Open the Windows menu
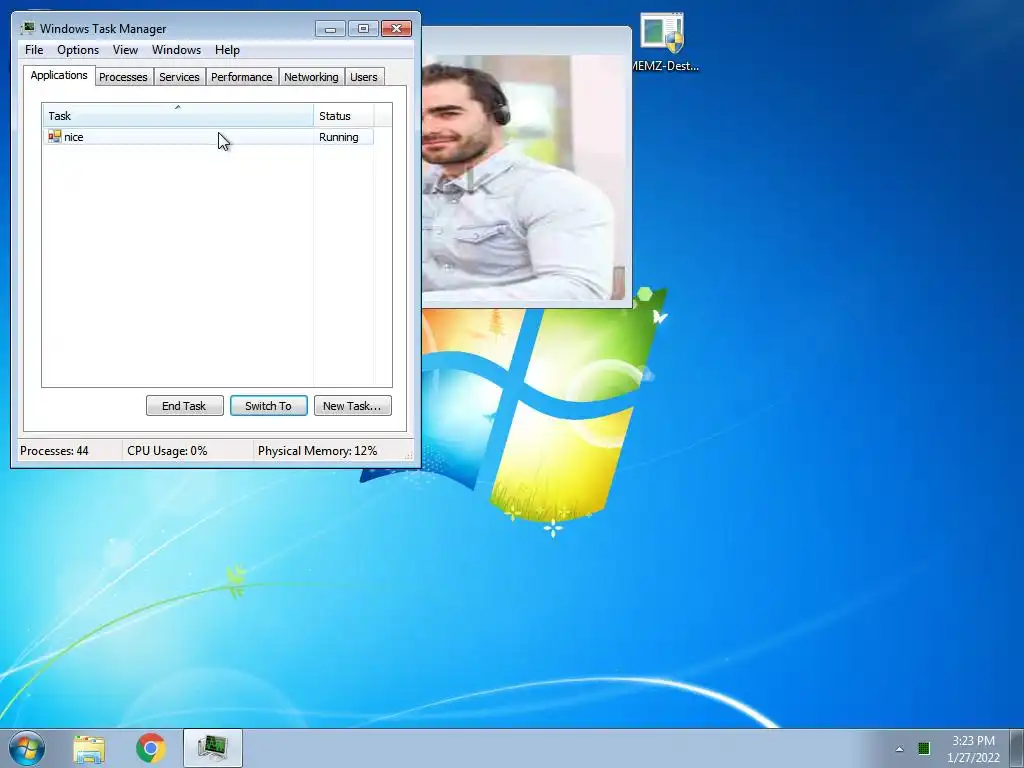This screenshot has height=768, width=1024. [x=176, y=50]
